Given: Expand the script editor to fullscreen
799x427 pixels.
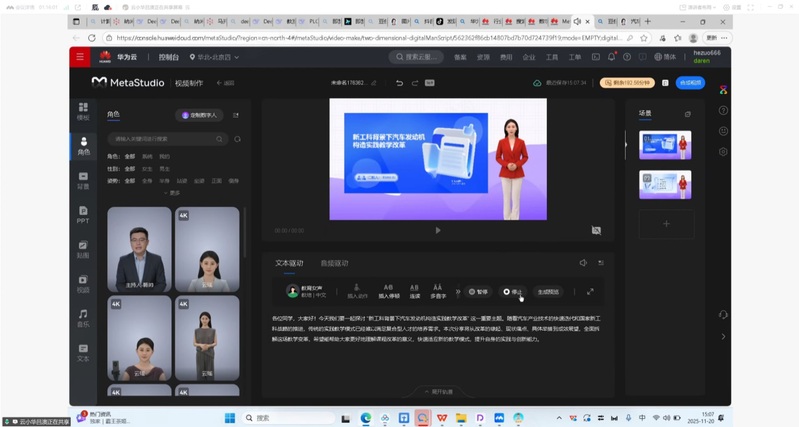Looking at the screenshot, I should [590, 291].
